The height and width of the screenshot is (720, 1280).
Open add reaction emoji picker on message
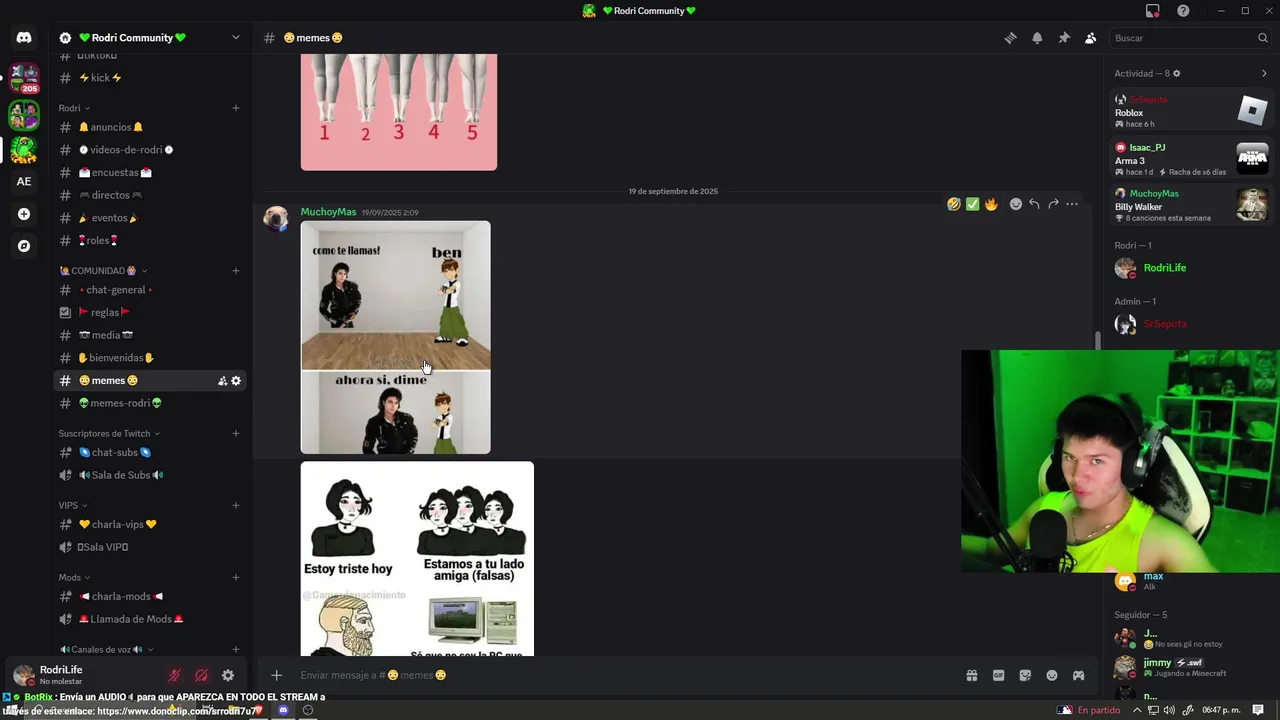point(1016,204)
